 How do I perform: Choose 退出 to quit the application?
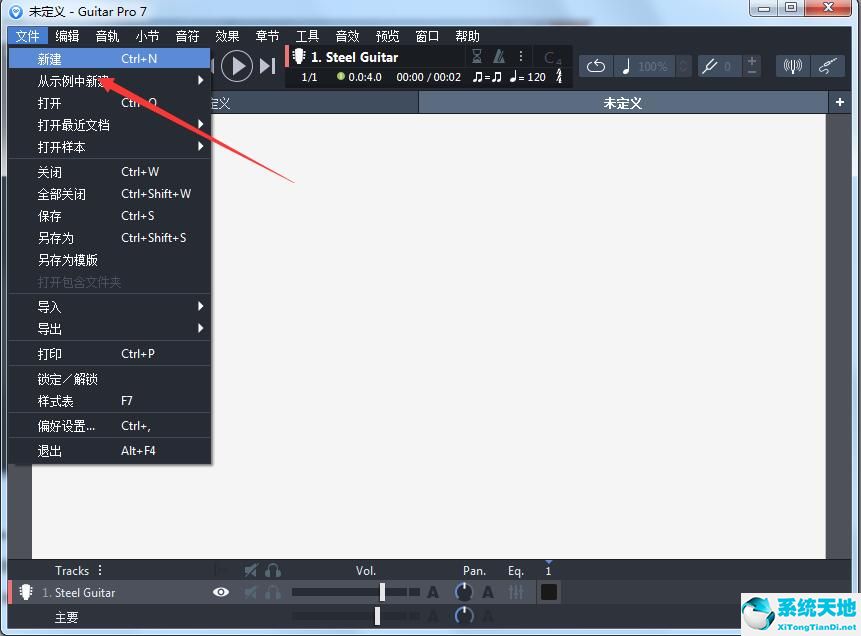click(110, 451)
